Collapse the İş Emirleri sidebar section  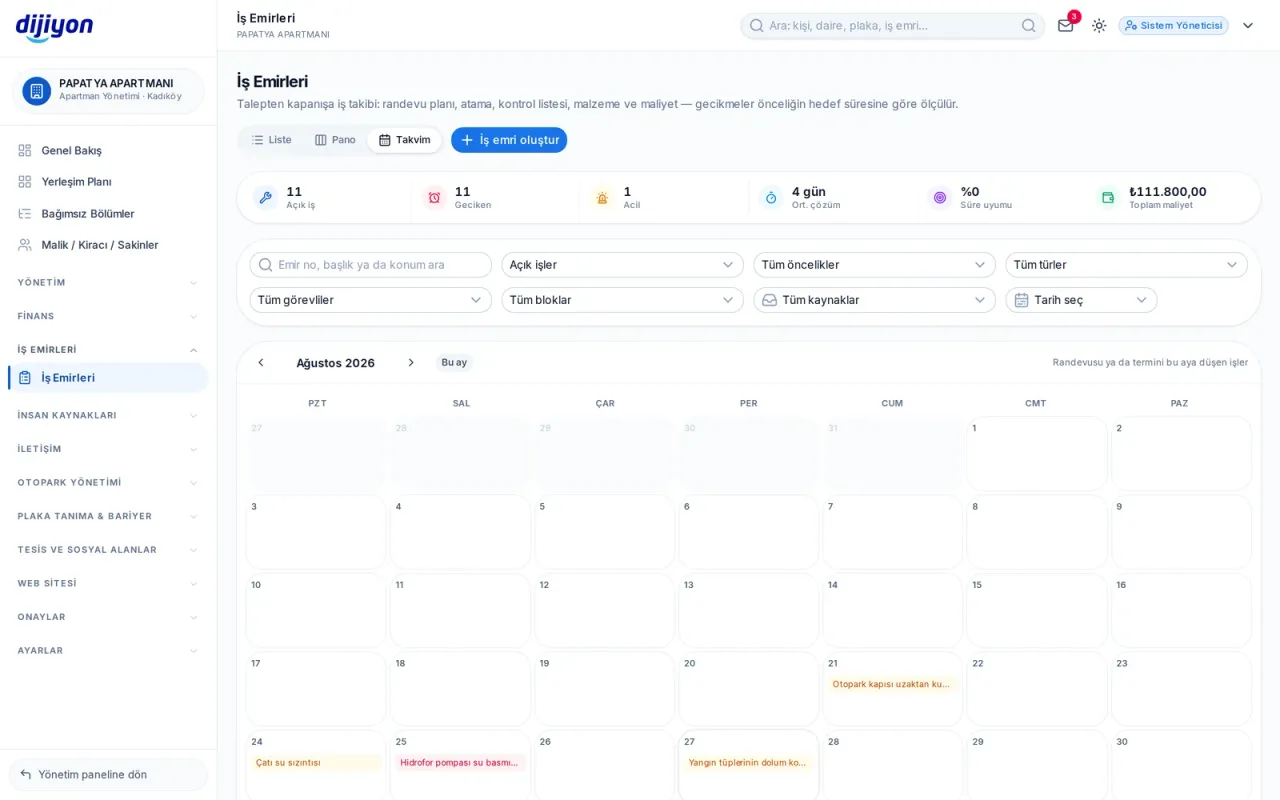pyautogui.click(x=108, y=350)
